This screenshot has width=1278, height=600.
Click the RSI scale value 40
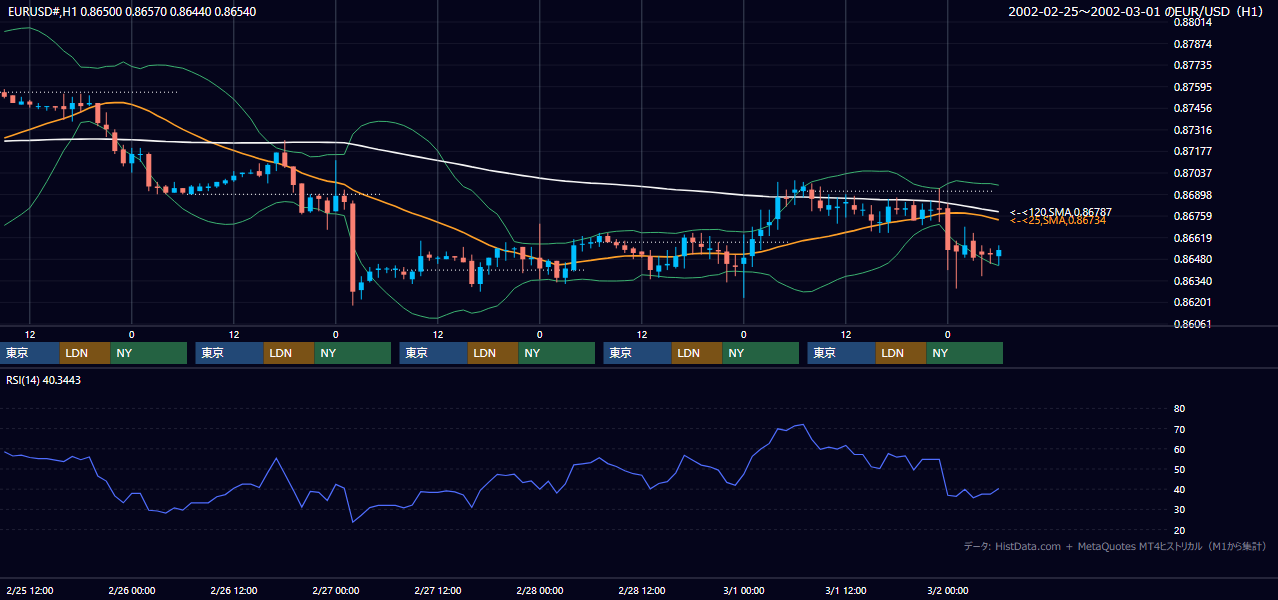[x=1179, y=489]
